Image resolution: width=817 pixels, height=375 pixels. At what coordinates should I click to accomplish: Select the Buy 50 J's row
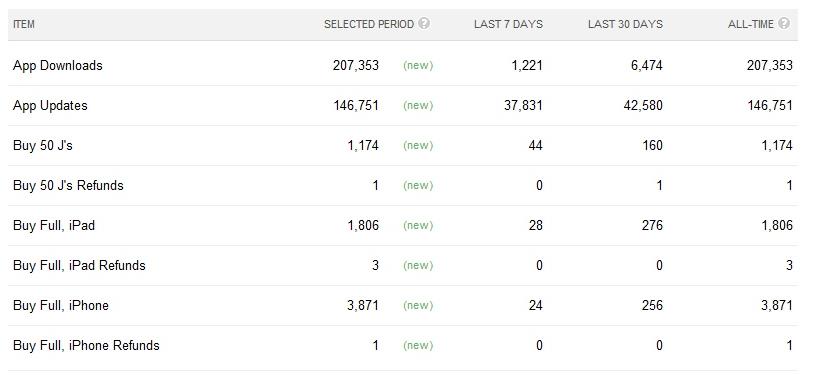pos(403,146)
